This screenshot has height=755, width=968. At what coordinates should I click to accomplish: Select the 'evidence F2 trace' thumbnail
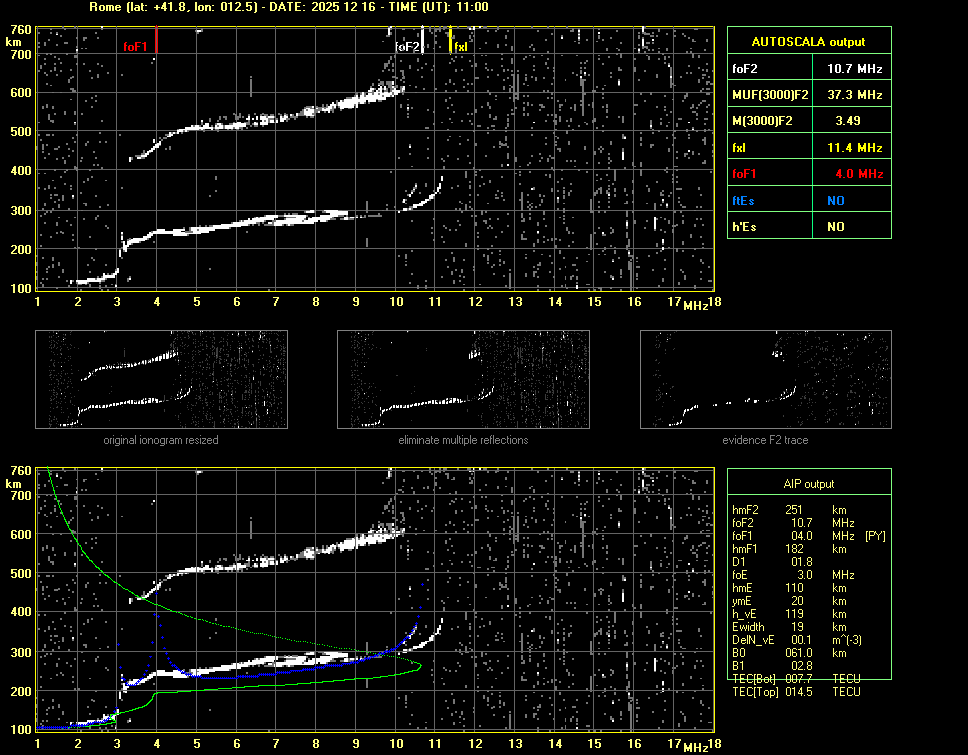pyautogui.click(x=765, y=379)
